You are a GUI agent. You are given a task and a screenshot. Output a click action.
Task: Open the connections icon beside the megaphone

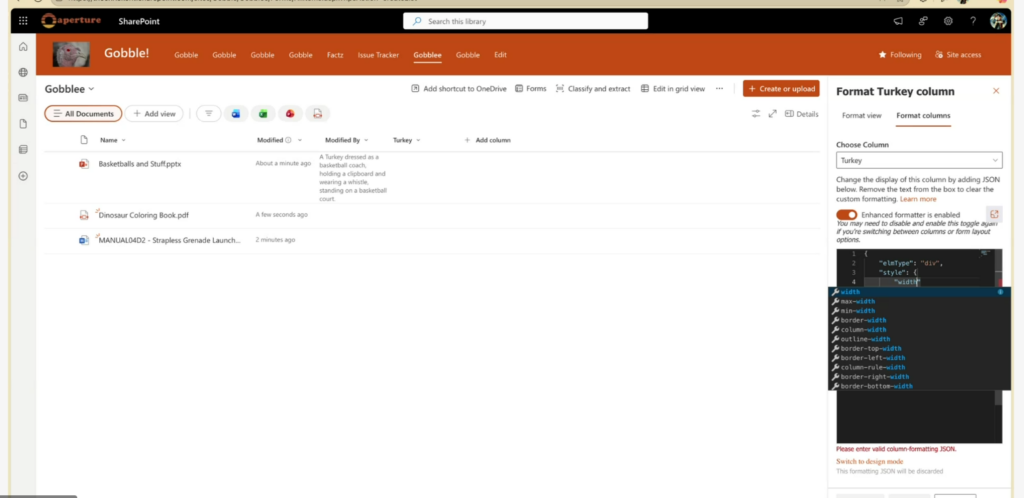tap(923, 21)
